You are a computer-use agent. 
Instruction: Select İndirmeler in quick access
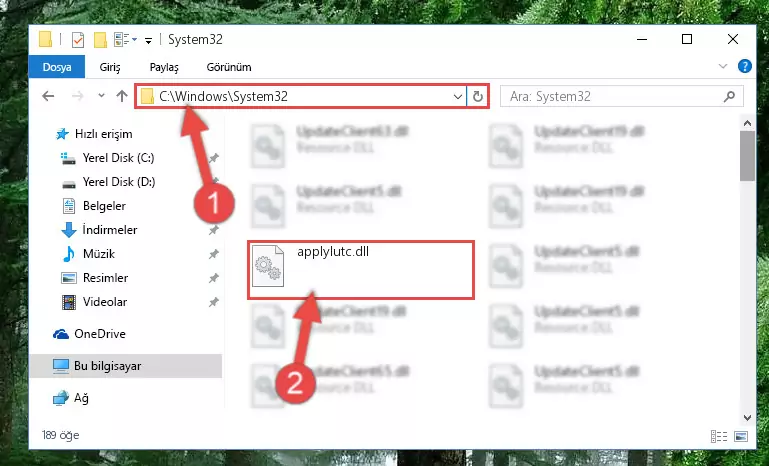(x=109, y=230)
